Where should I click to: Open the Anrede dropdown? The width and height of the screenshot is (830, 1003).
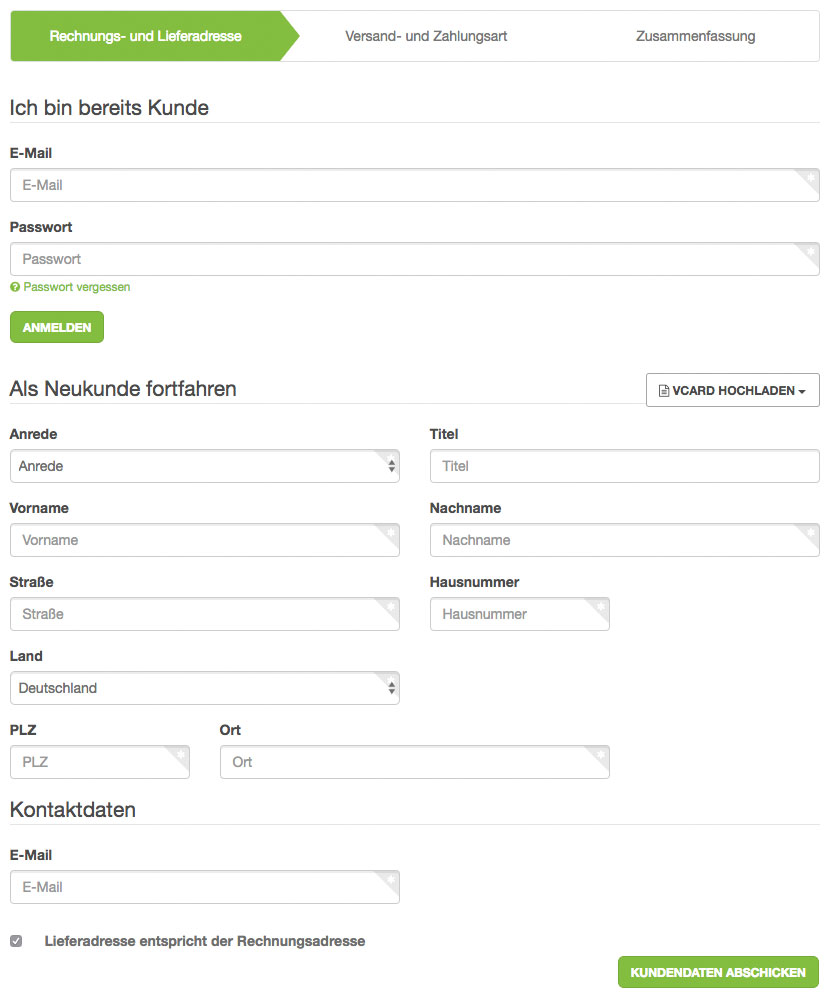pos(204,466)
